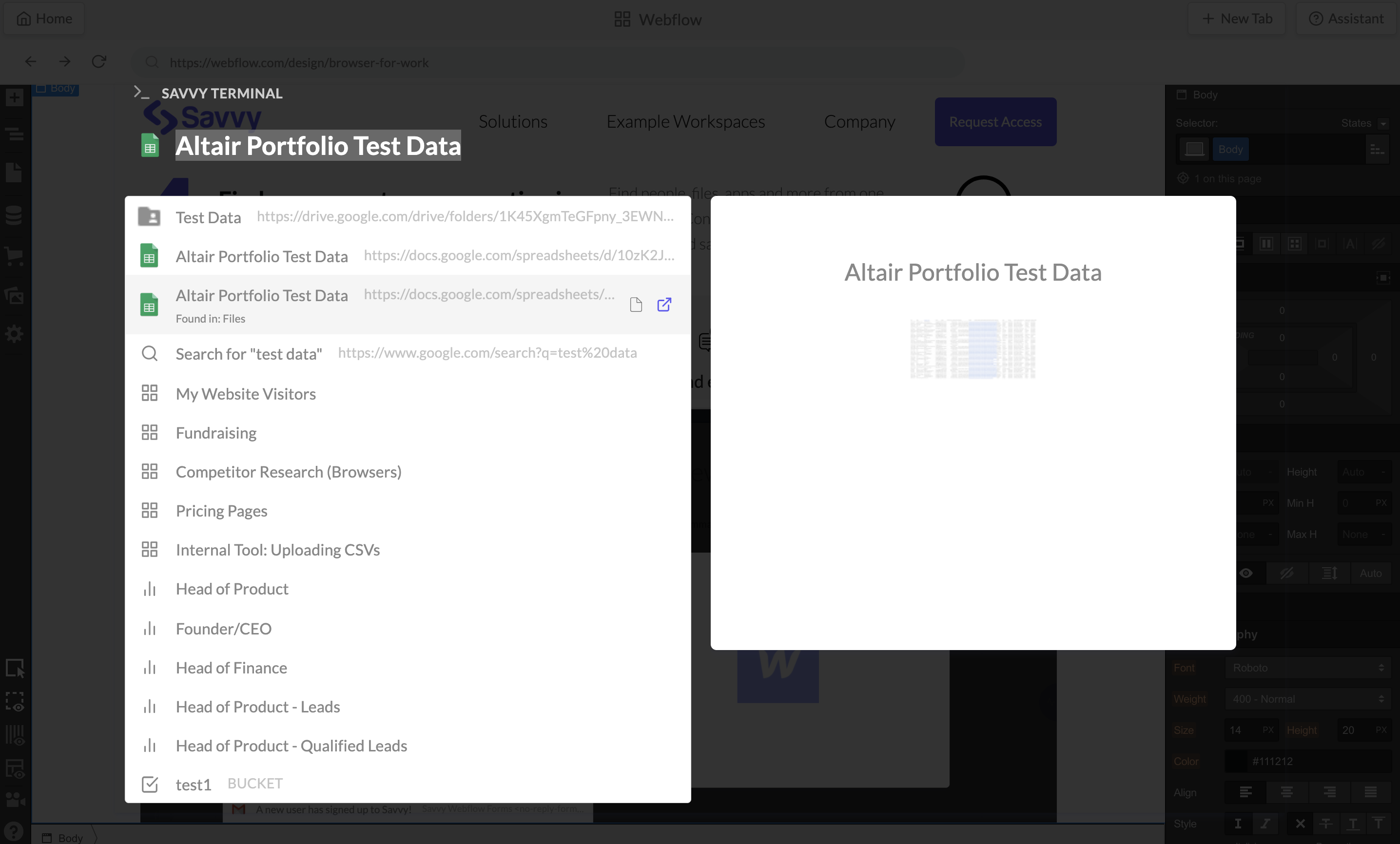This screenshot has width=1400, height=844.
Task: Open the Webflow tab title
Action: click(658, 19)
